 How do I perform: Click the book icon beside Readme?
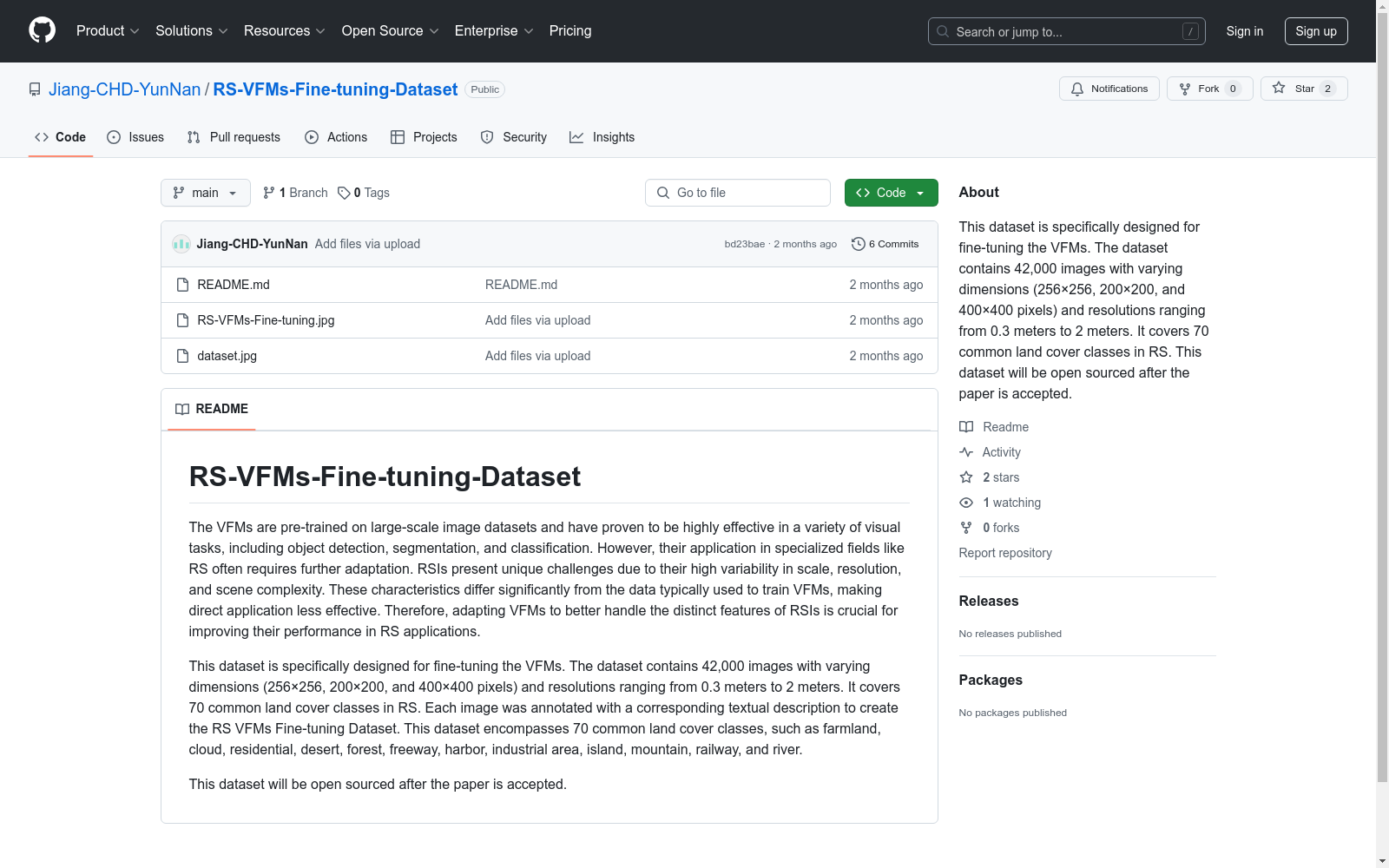[x=966, y=427]
